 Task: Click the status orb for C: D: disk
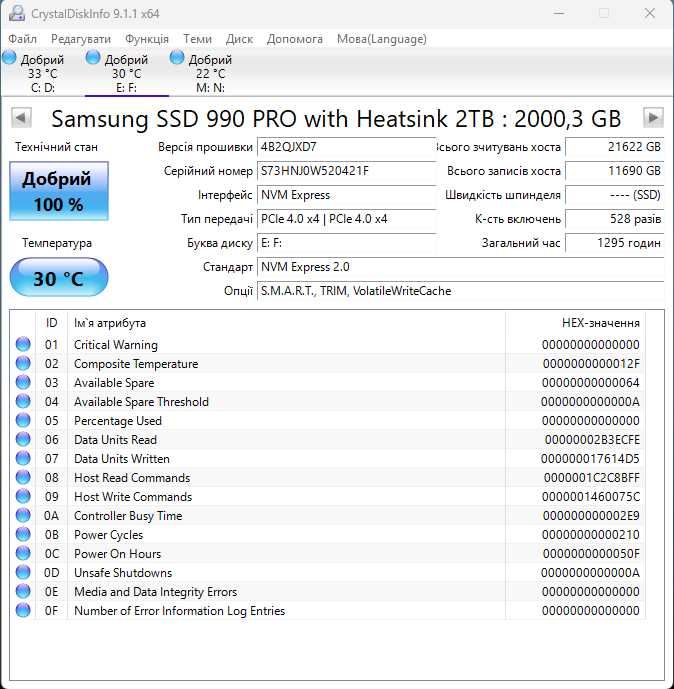(9, 58)
